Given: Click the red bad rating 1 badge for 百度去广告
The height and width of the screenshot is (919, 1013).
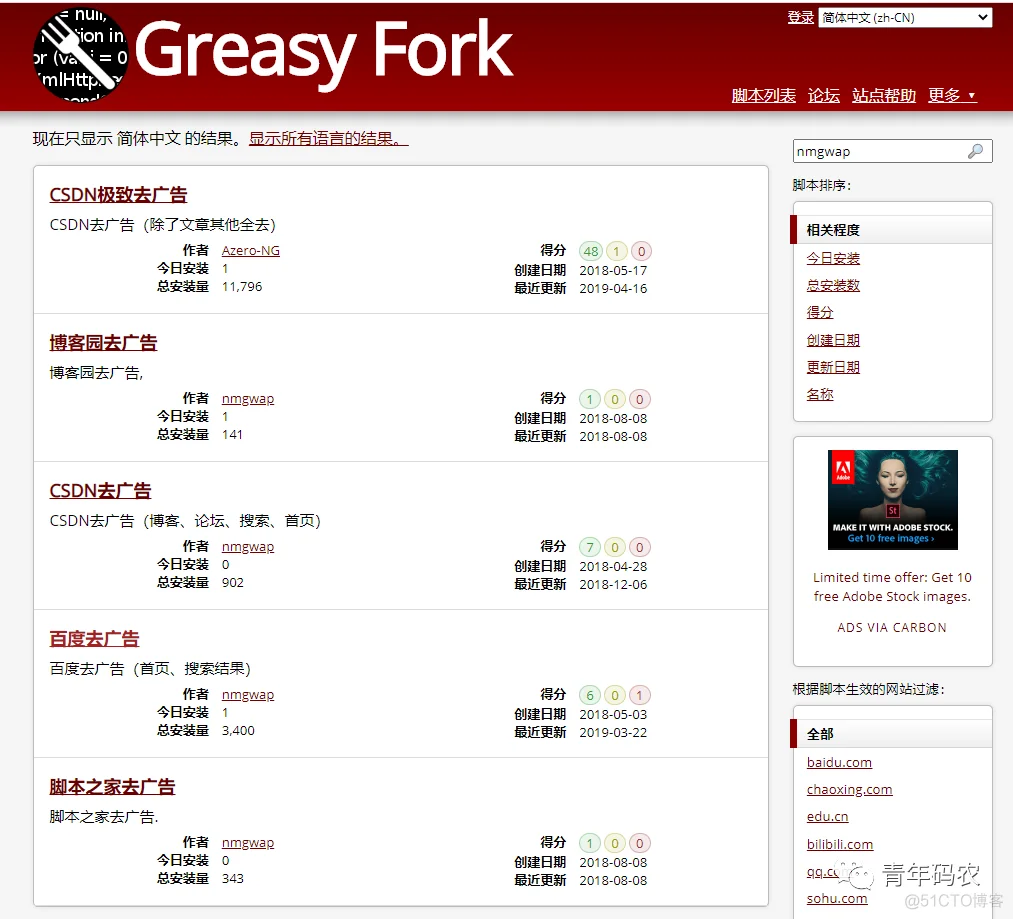Looking at the screenshot, I should coord(640,695).
